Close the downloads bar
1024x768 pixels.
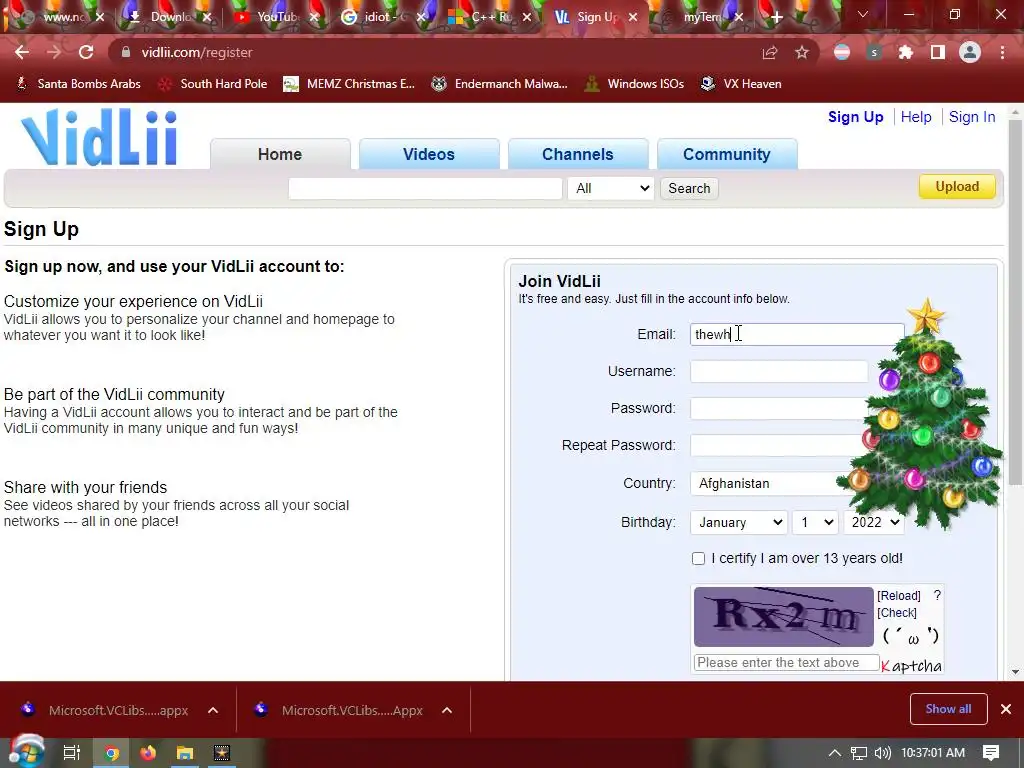(x=1006, y=709)
